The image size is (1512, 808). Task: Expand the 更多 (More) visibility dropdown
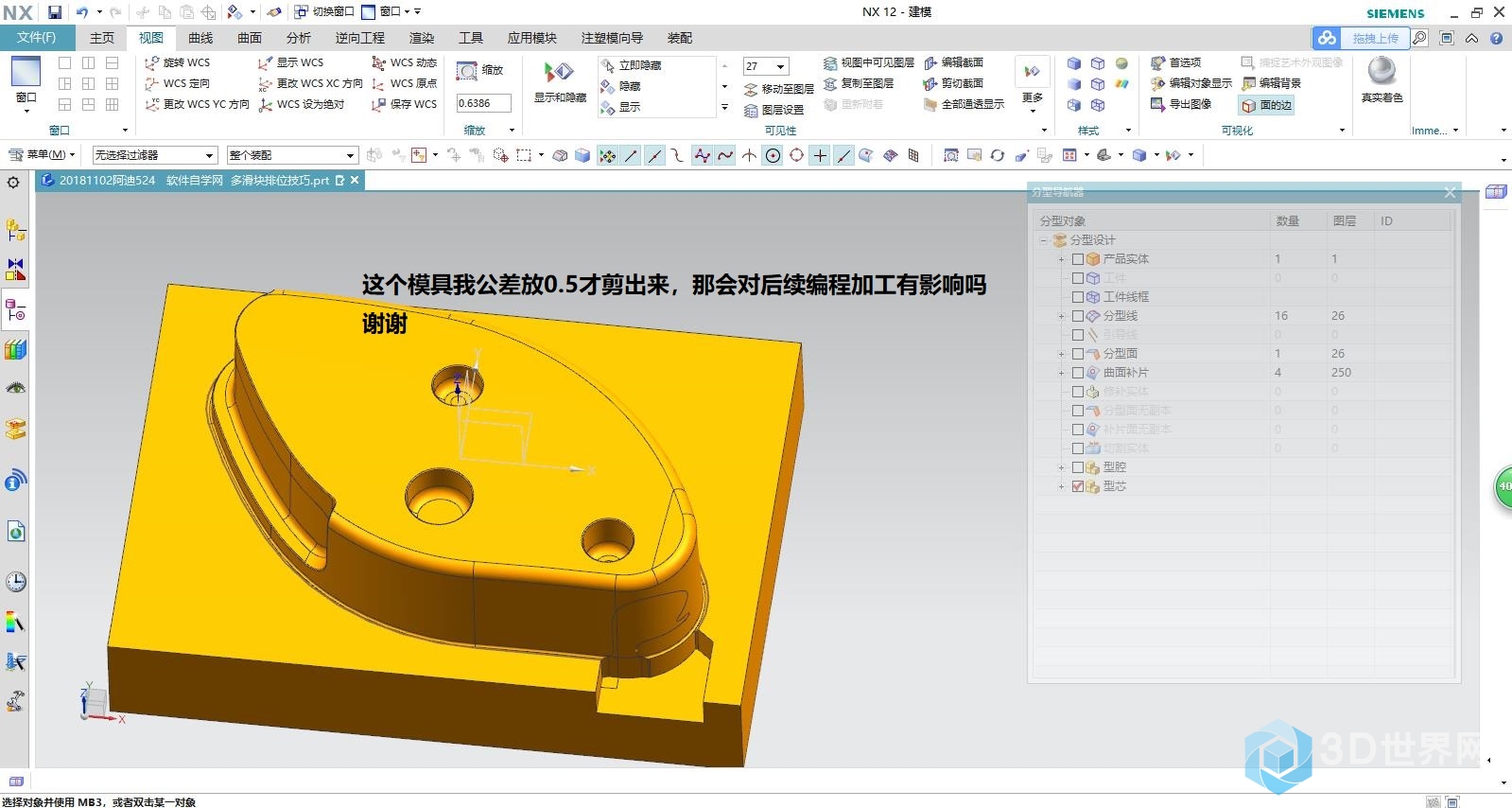1033,85
